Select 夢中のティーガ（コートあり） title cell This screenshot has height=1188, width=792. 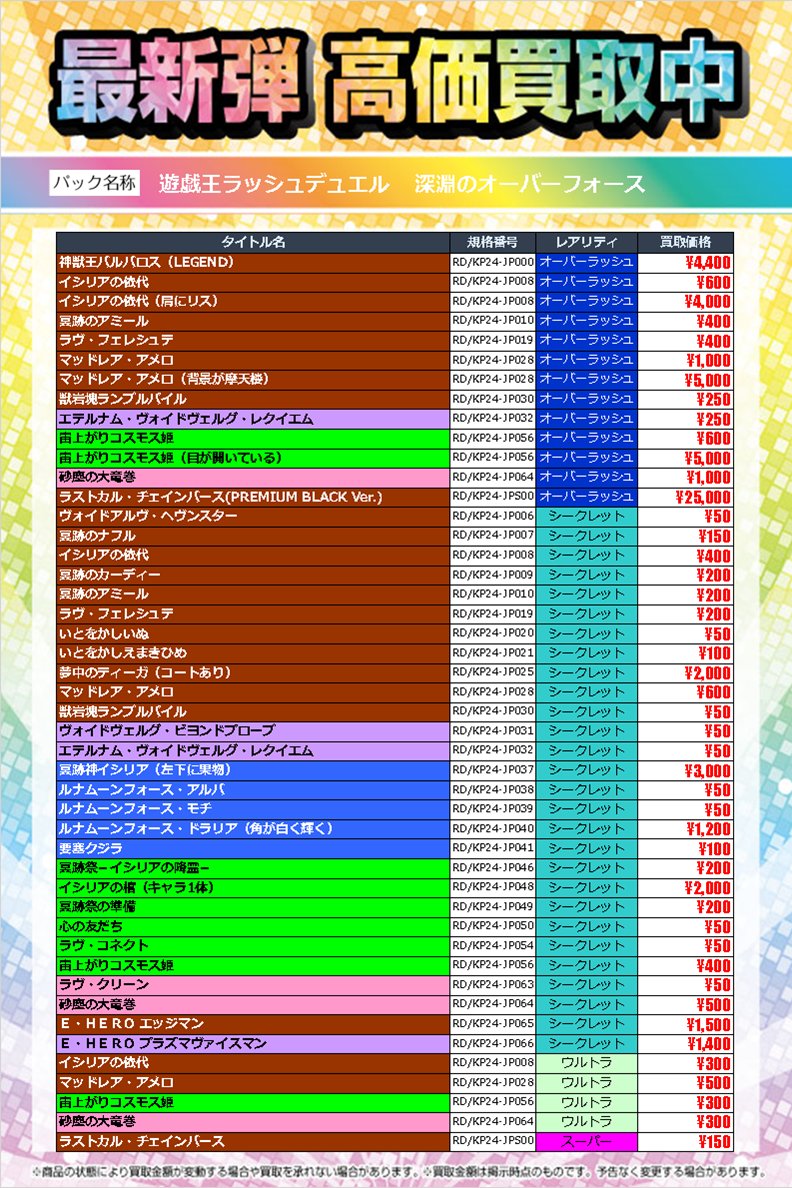point(253,673)
